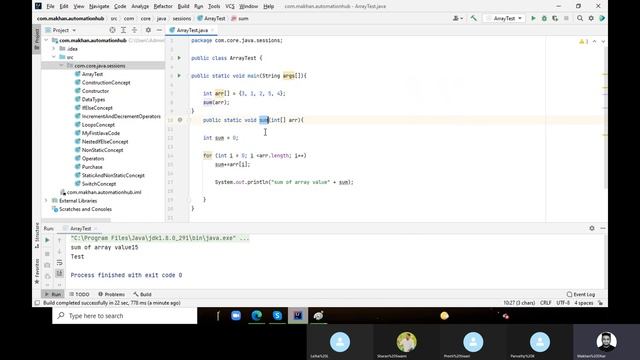Switch to ArrayTest.java editor tab
The height and width of the screenshot is (360, 640).
click(x=192, y=30)
